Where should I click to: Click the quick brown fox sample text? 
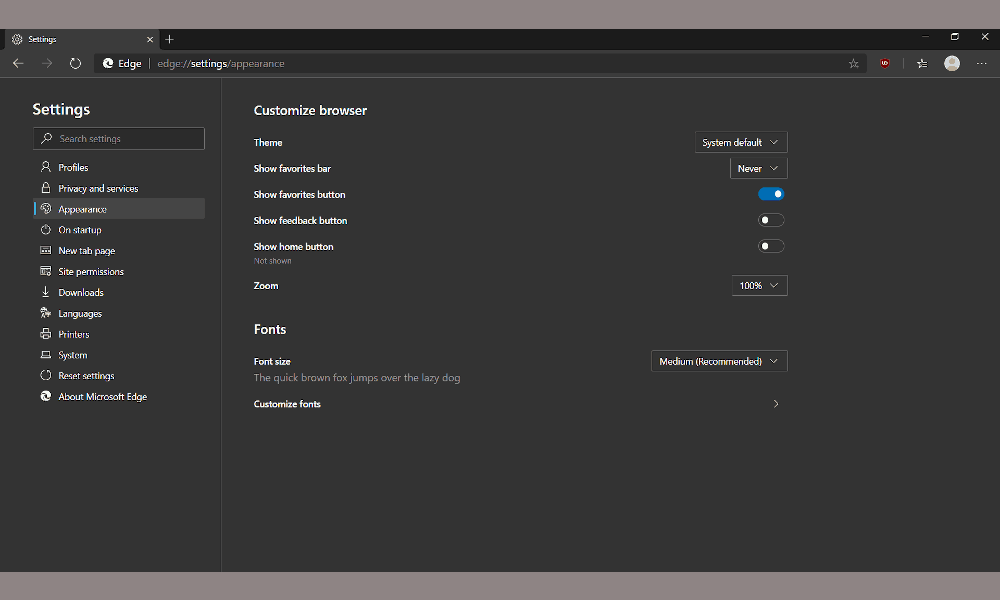click(x=357, y=377)
